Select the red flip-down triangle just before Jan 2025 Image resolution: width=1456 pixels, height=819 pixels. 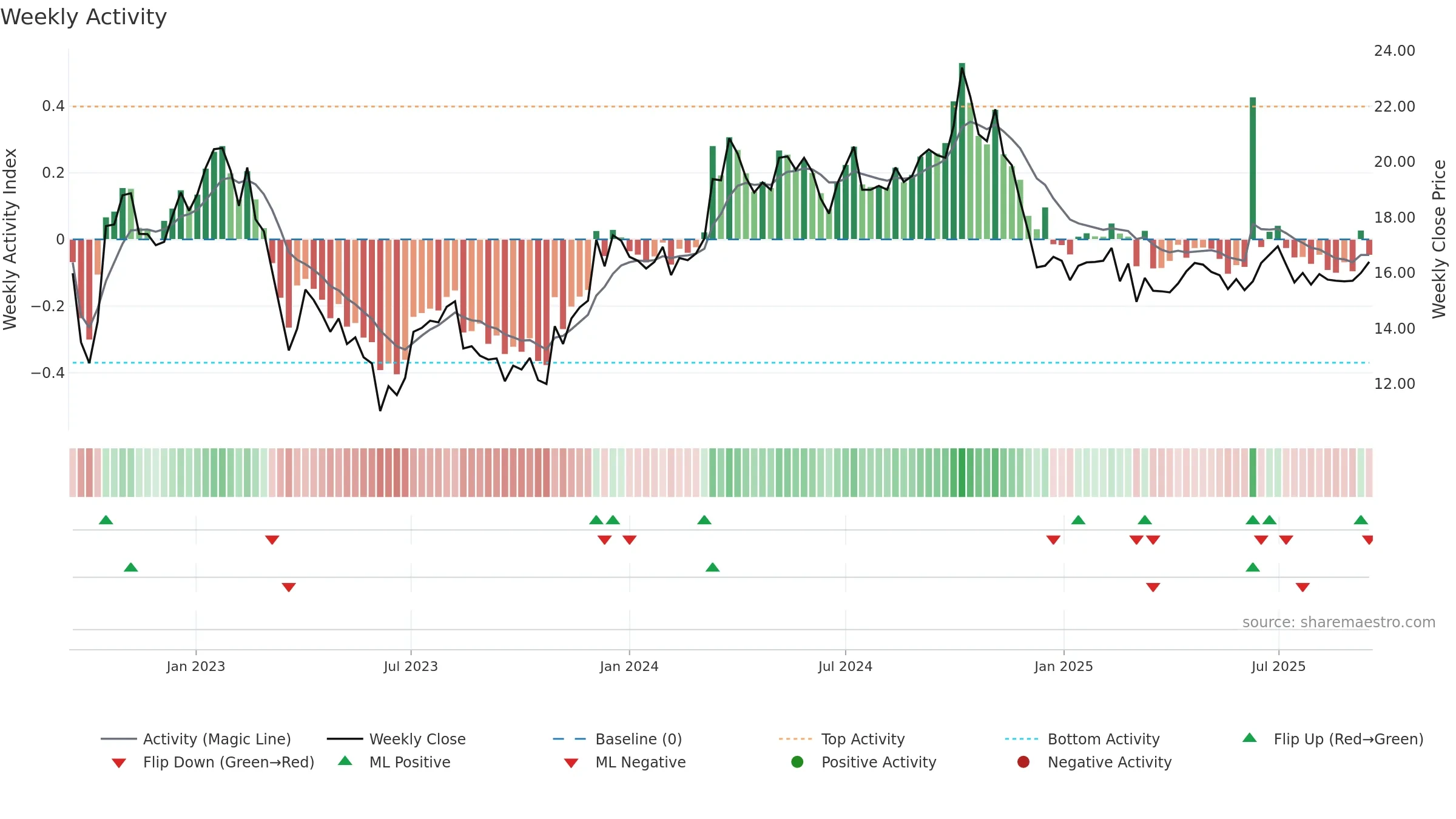tap(1053, 539)
